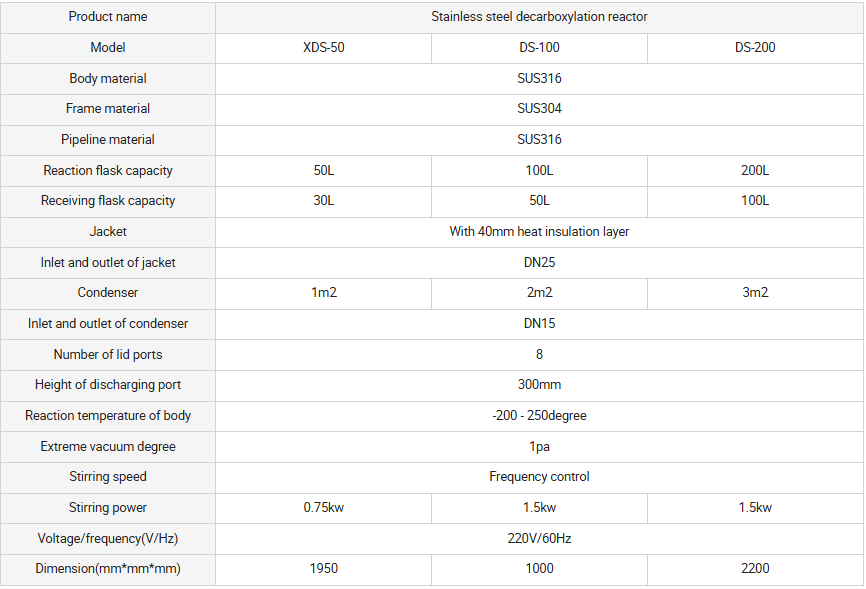The height and width of the screenshot is (589, 866).
Task: Click the "Number of lid ports" label
Action: coord(108,354)
